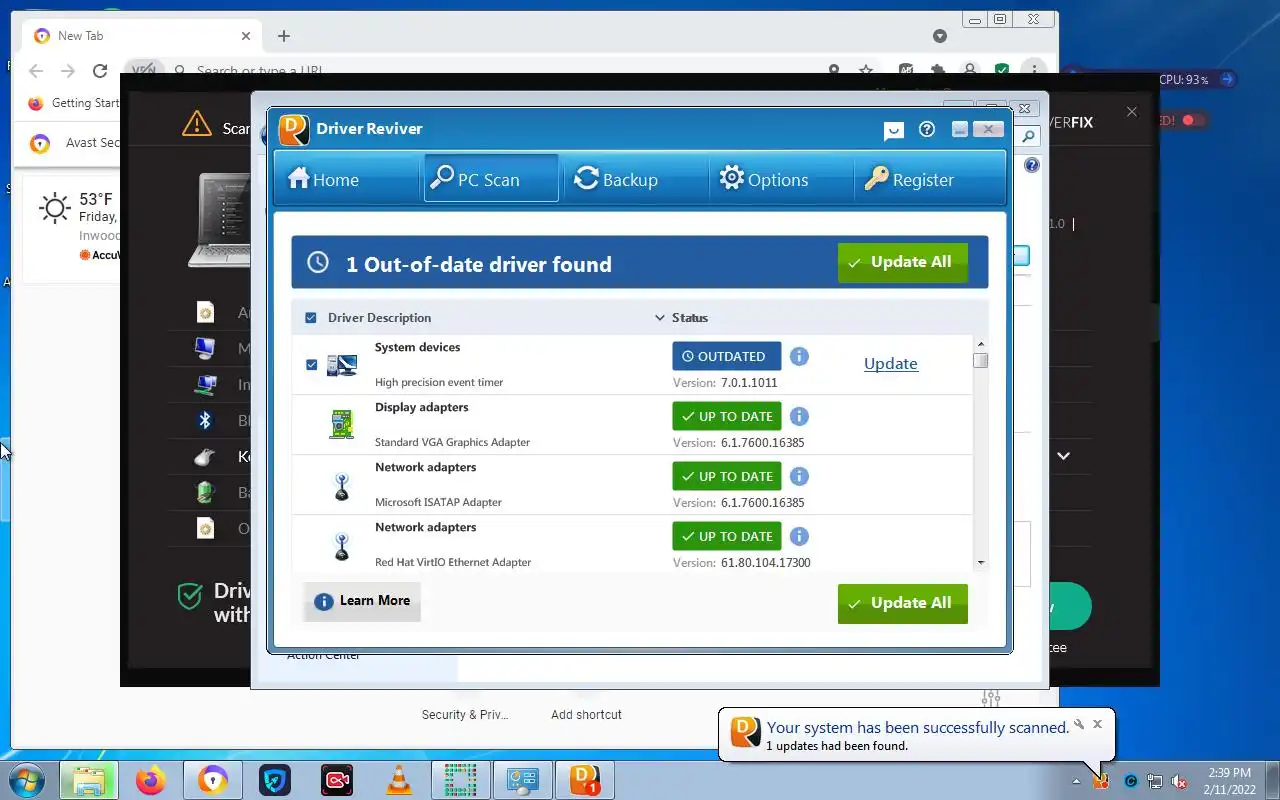This screenshot has width=1280, height=800.
Task: Click the Red Hat VirtIO network adapter icon
Action: point(341,545)
